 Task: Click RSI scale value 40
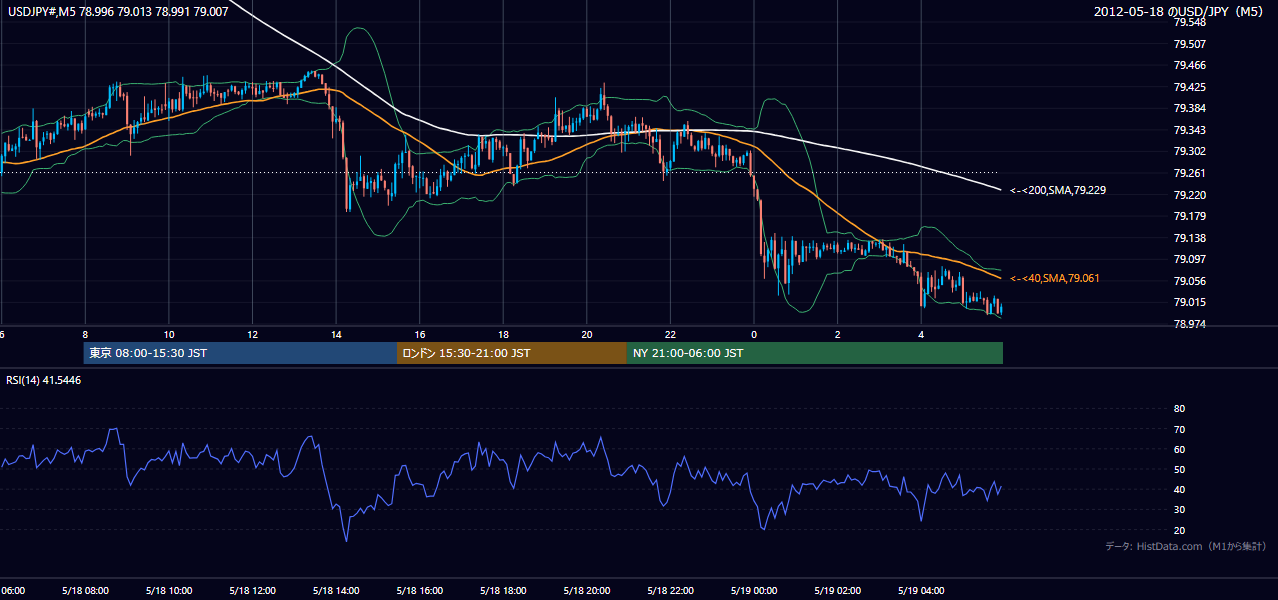(1179, 489)
